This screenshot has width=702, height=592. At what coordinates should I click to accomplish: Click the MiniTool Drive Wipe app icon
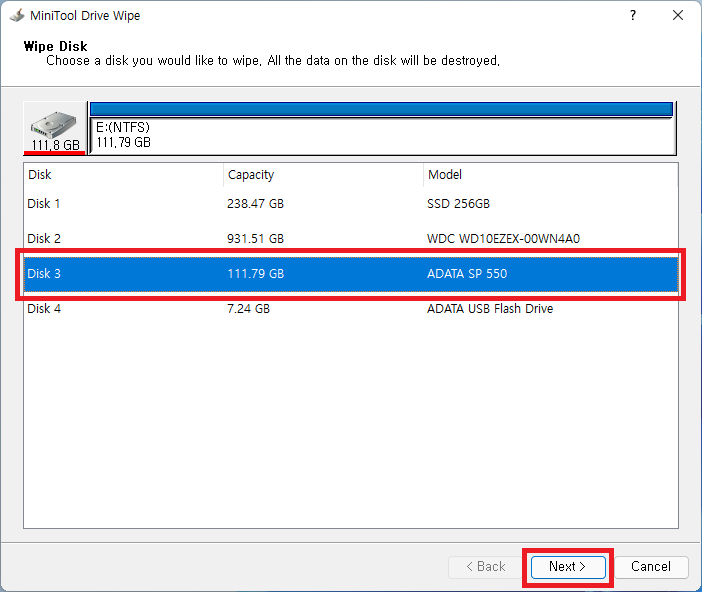pos(17,15)
